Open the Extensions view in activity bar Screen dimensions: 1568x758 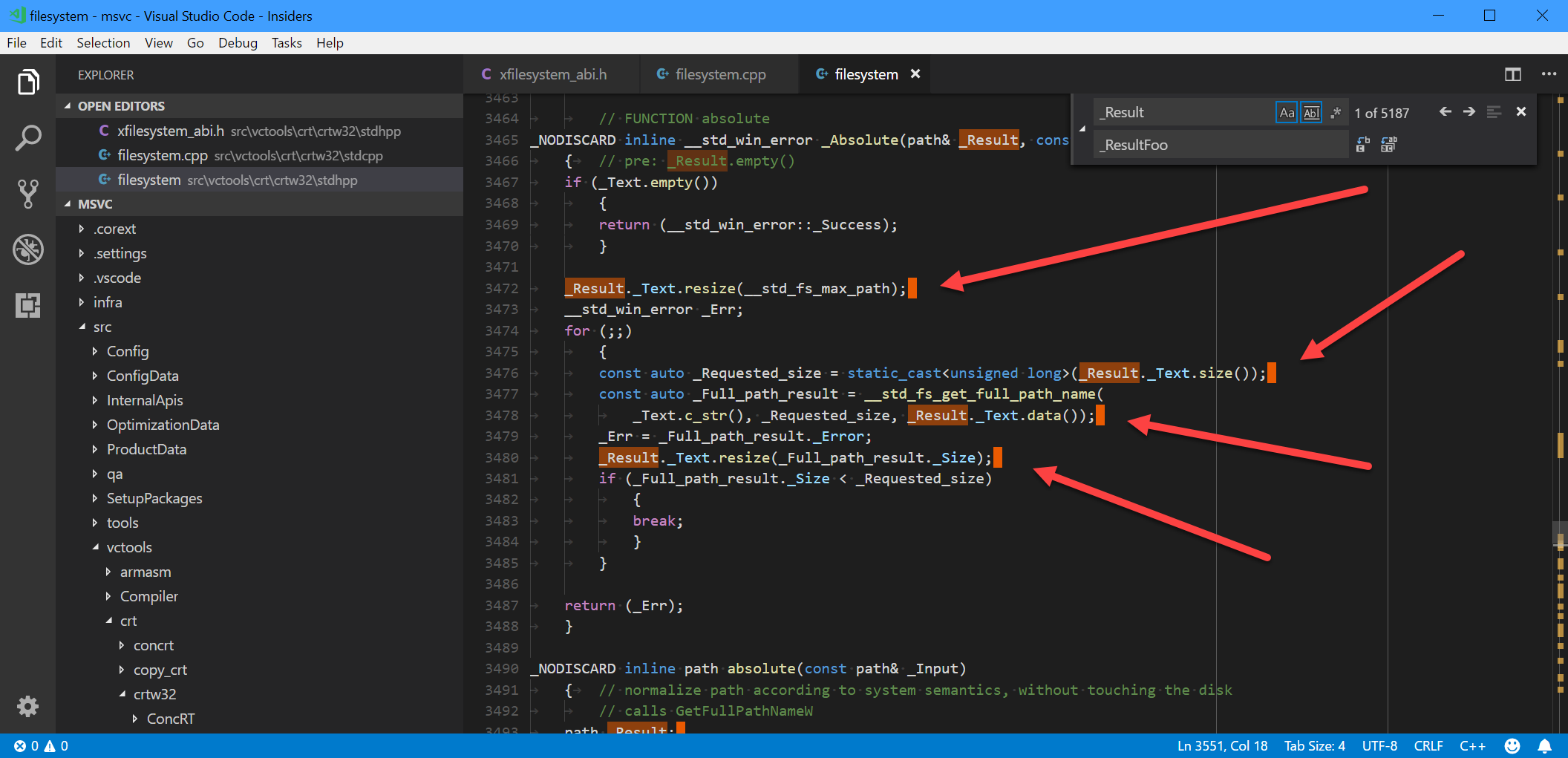pos(27,305)
